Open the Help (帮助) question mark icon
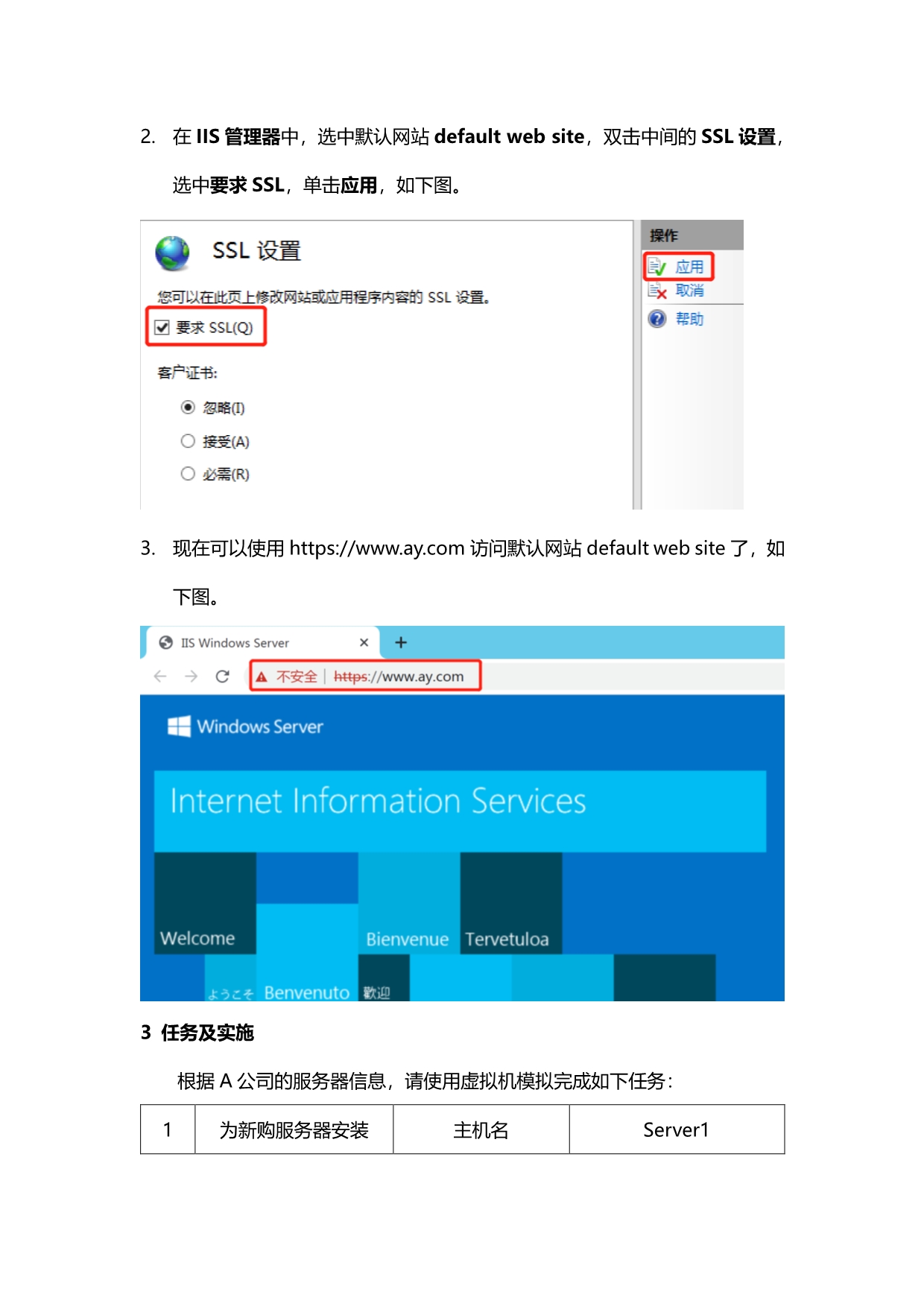Viewport: 924px width, 1306px height. pyautogui.click(x=656, y=319)
